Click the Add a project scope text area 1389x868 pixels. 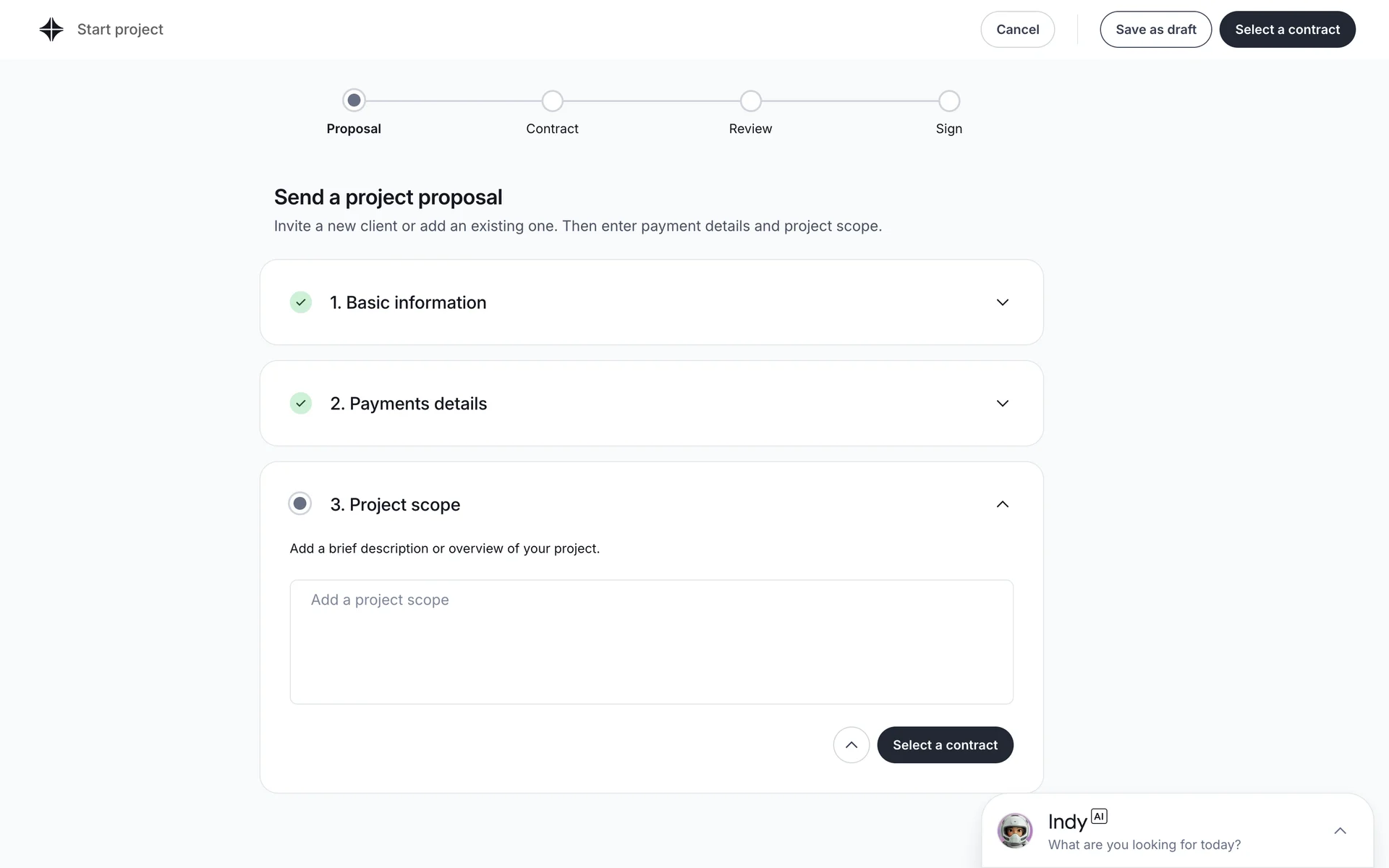pos(651,642)
